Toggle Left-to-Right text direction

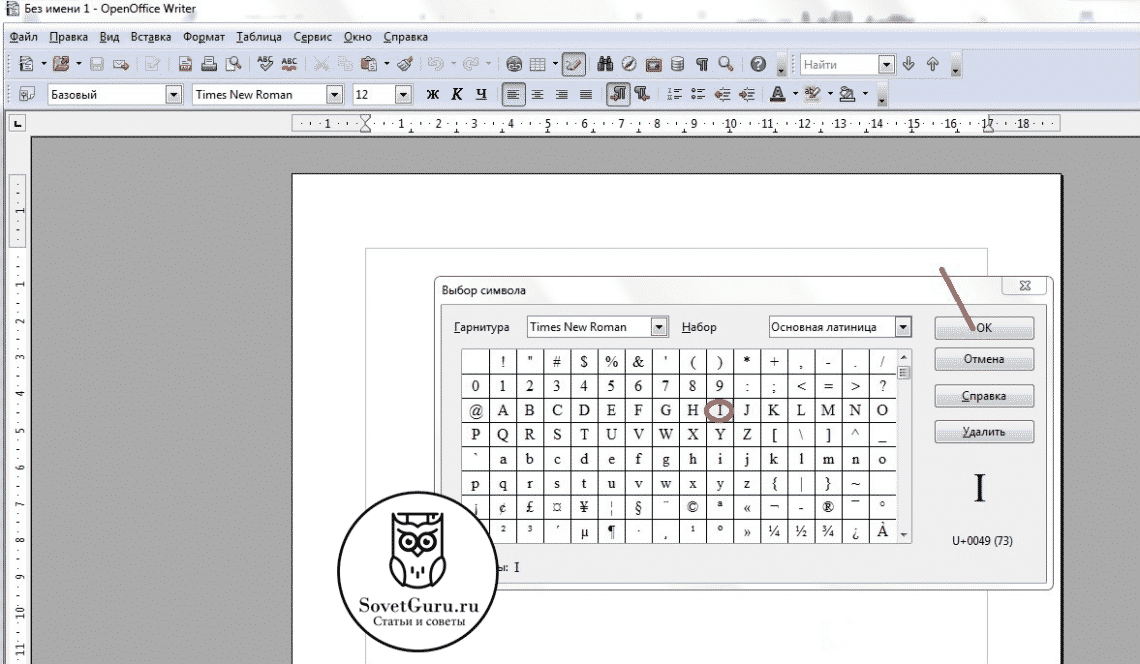tap(618, 95)
